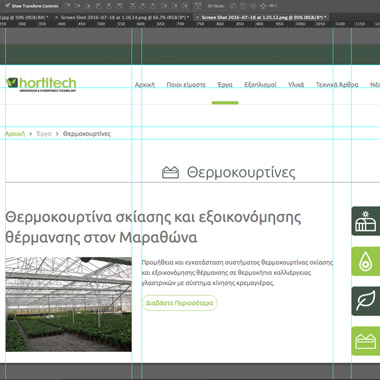
Task: Click the large Θερμοκουρτίνες page heading
Action: pos(241,173)
